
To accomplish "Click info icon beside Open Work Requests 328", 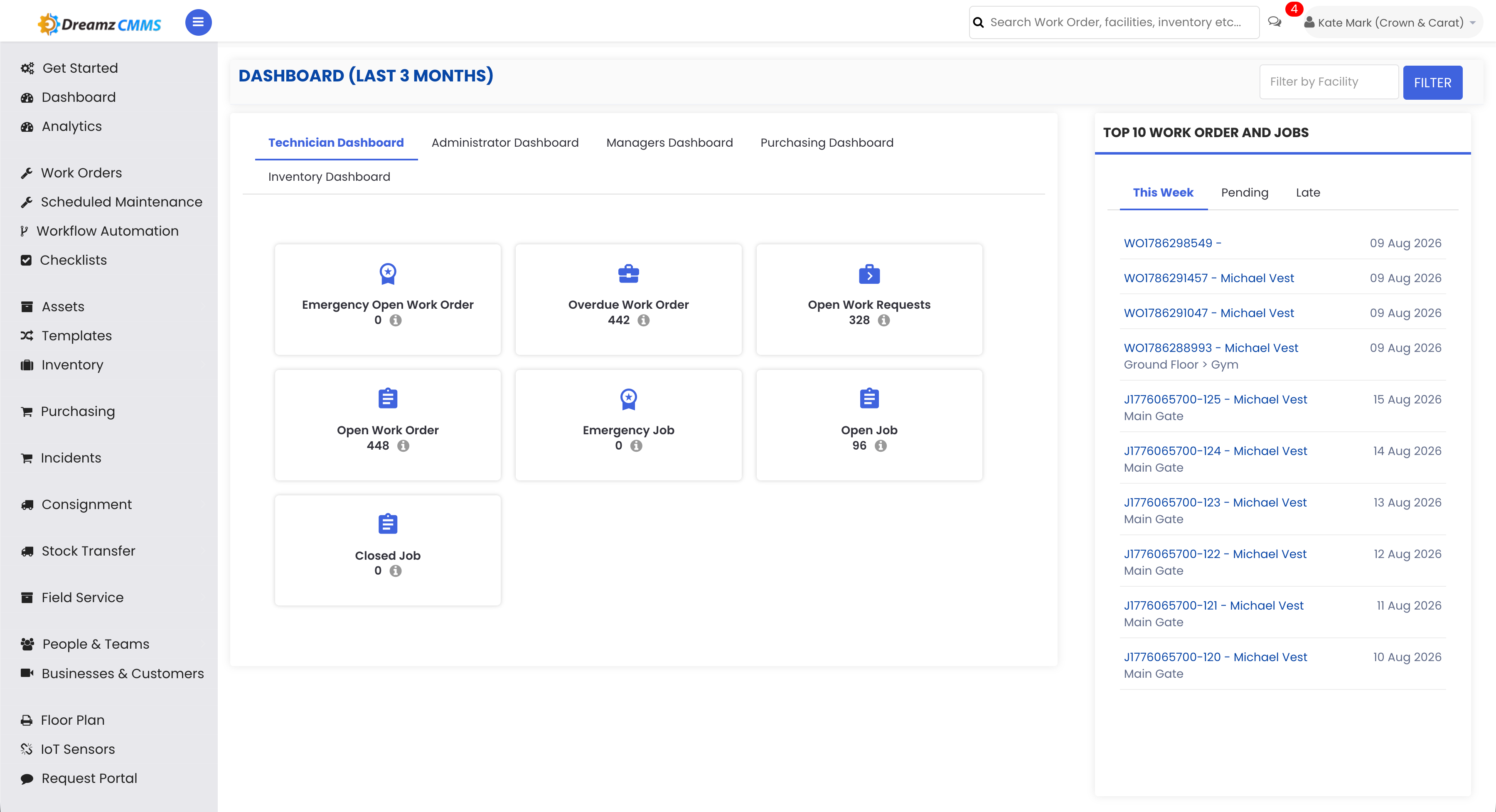I will point(884,321).
